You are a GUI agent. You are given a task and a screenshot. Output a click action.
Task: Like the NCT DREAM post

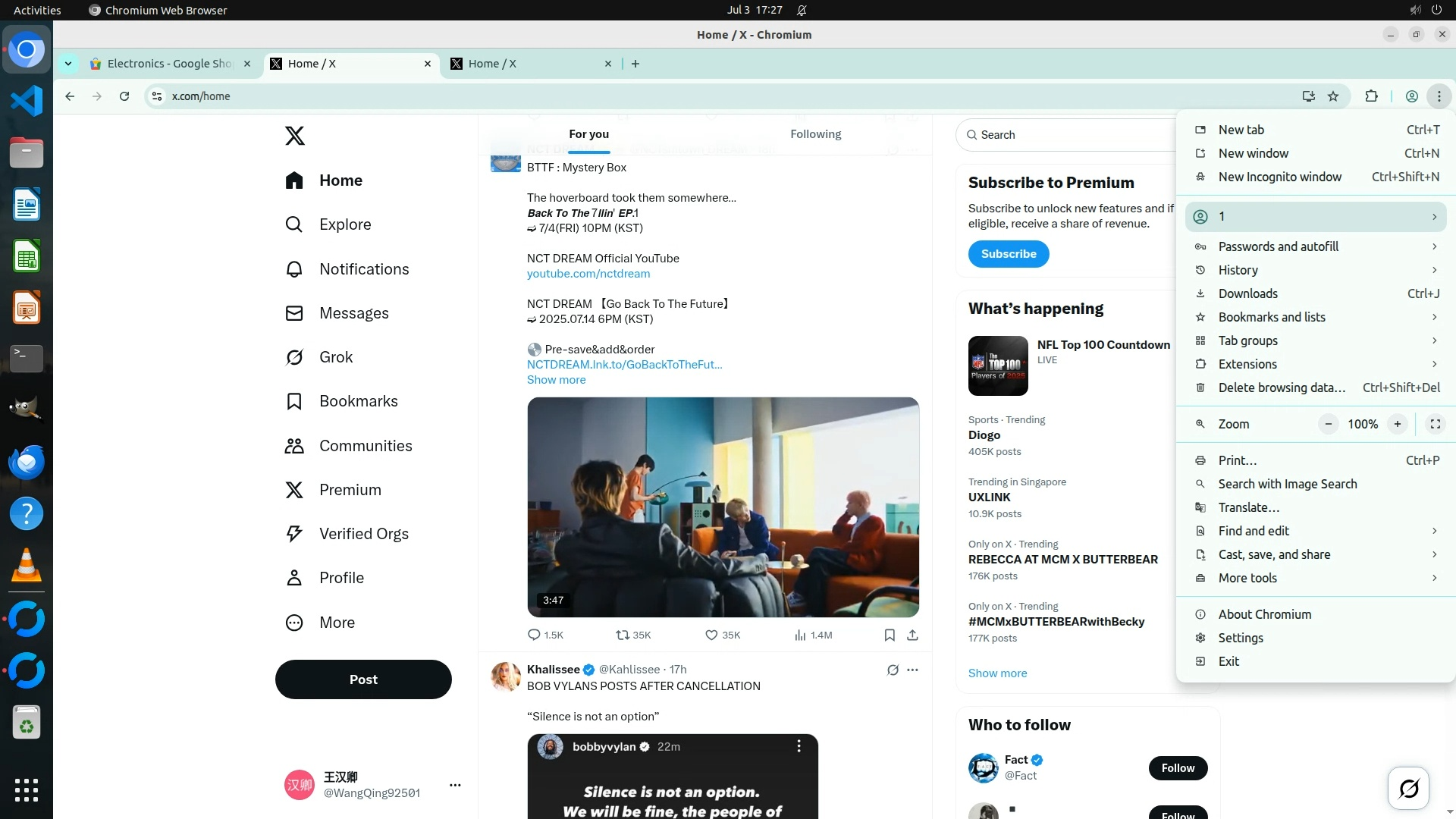711,635
